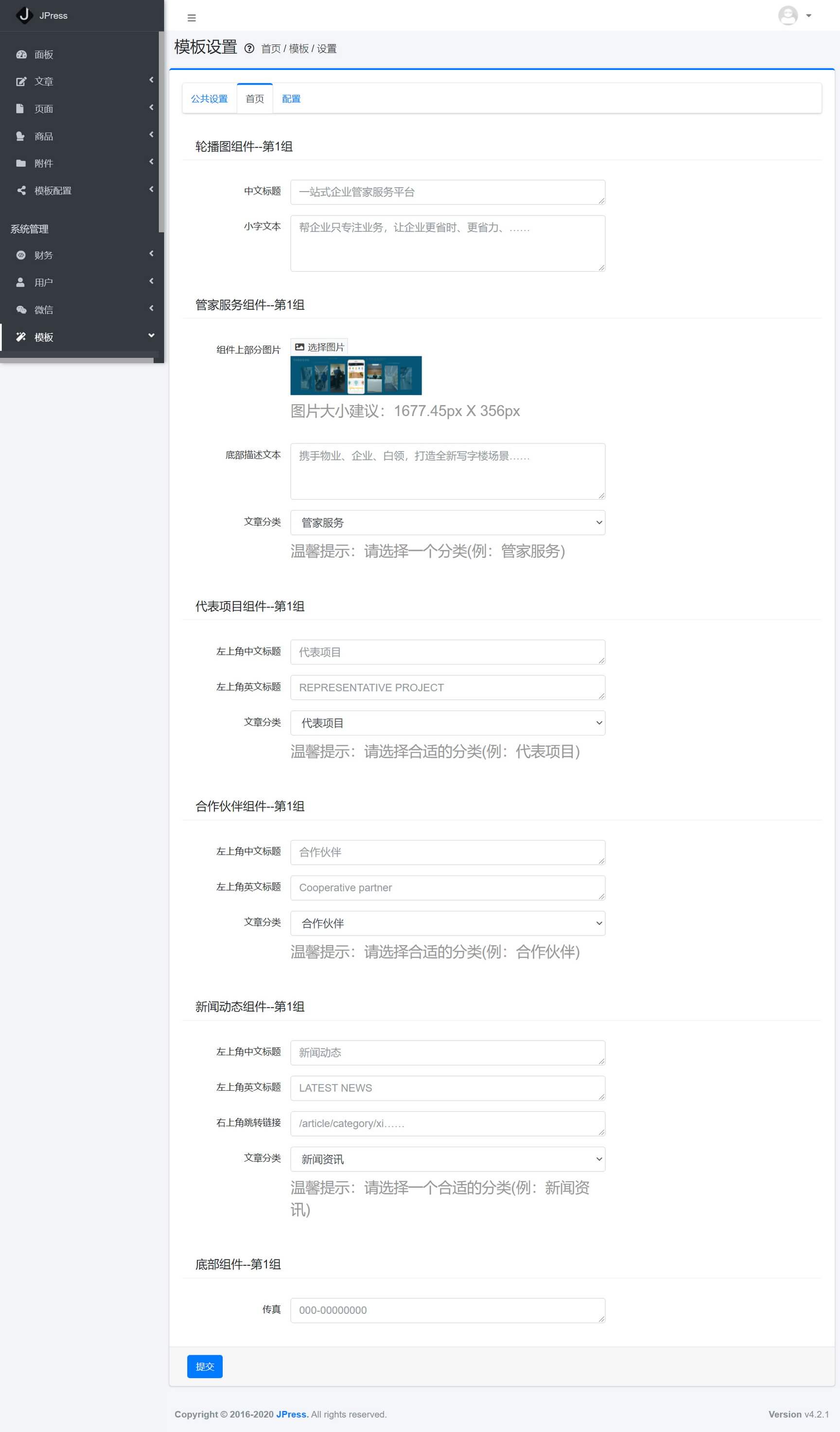Click the 页面 file icon in sidebar
This screenshot has height=1432, width=840.
(20, 108)
